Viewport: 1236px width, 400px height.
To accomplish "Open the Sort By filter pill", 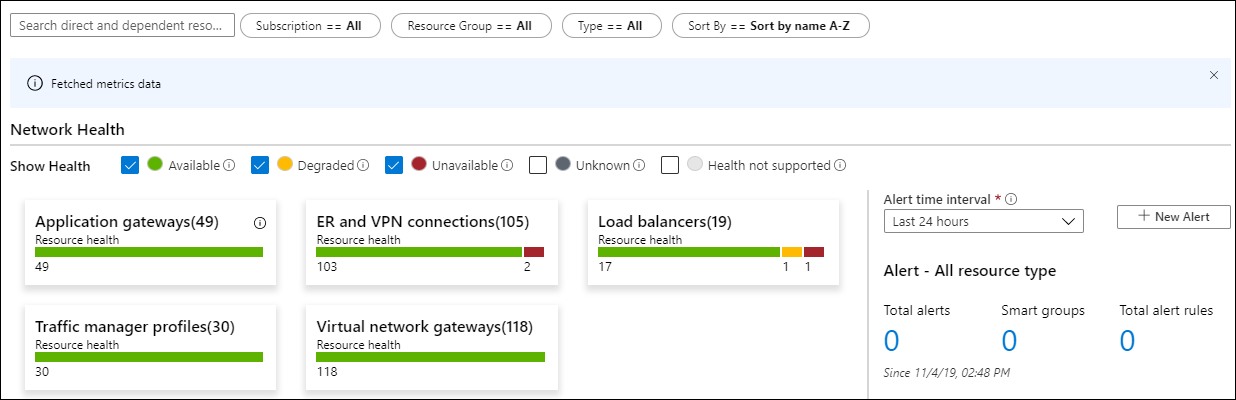I will pyautogui.click(x=771, y=26).
